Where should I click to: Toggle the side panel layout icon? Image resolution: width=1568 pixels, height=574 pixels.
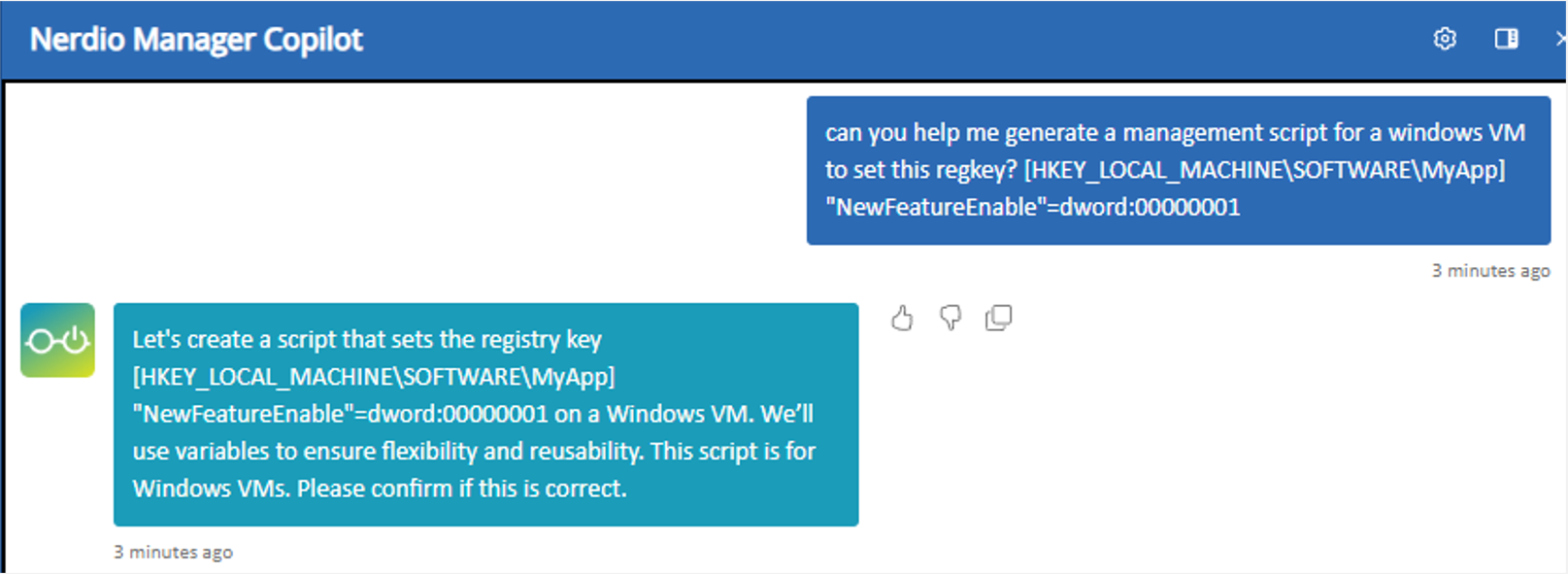1506,39
